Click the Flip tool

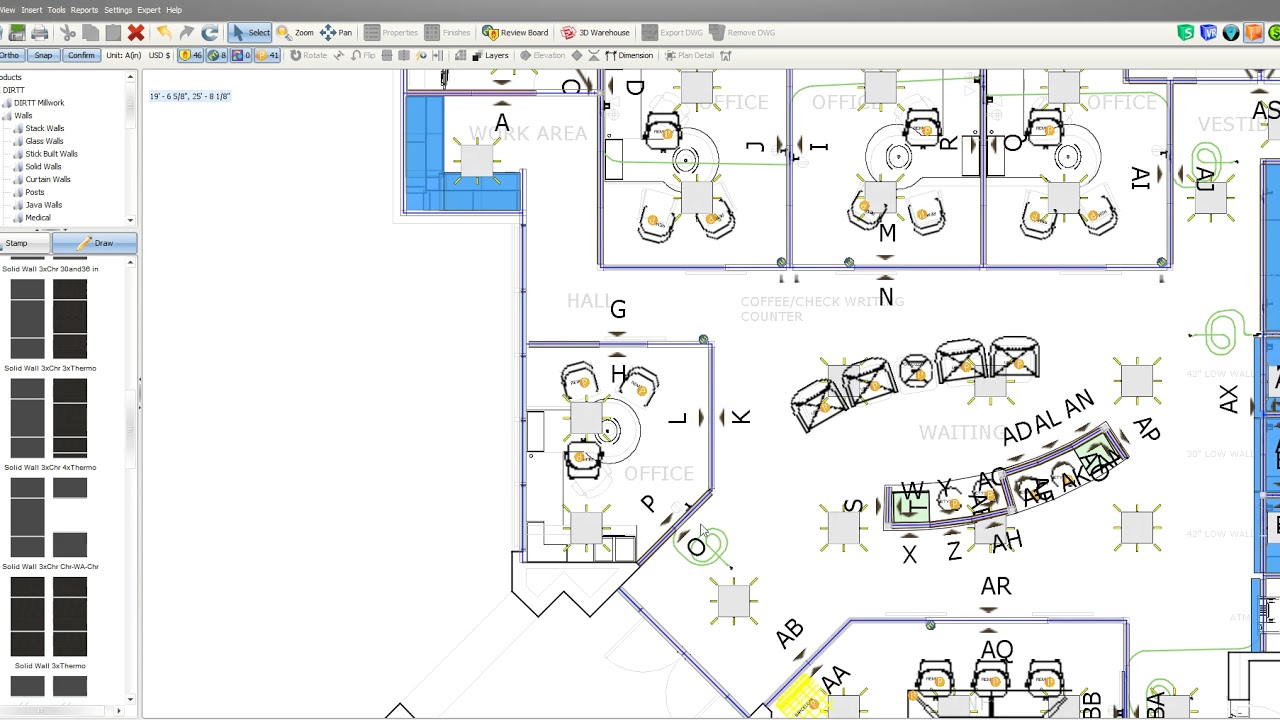362,56
